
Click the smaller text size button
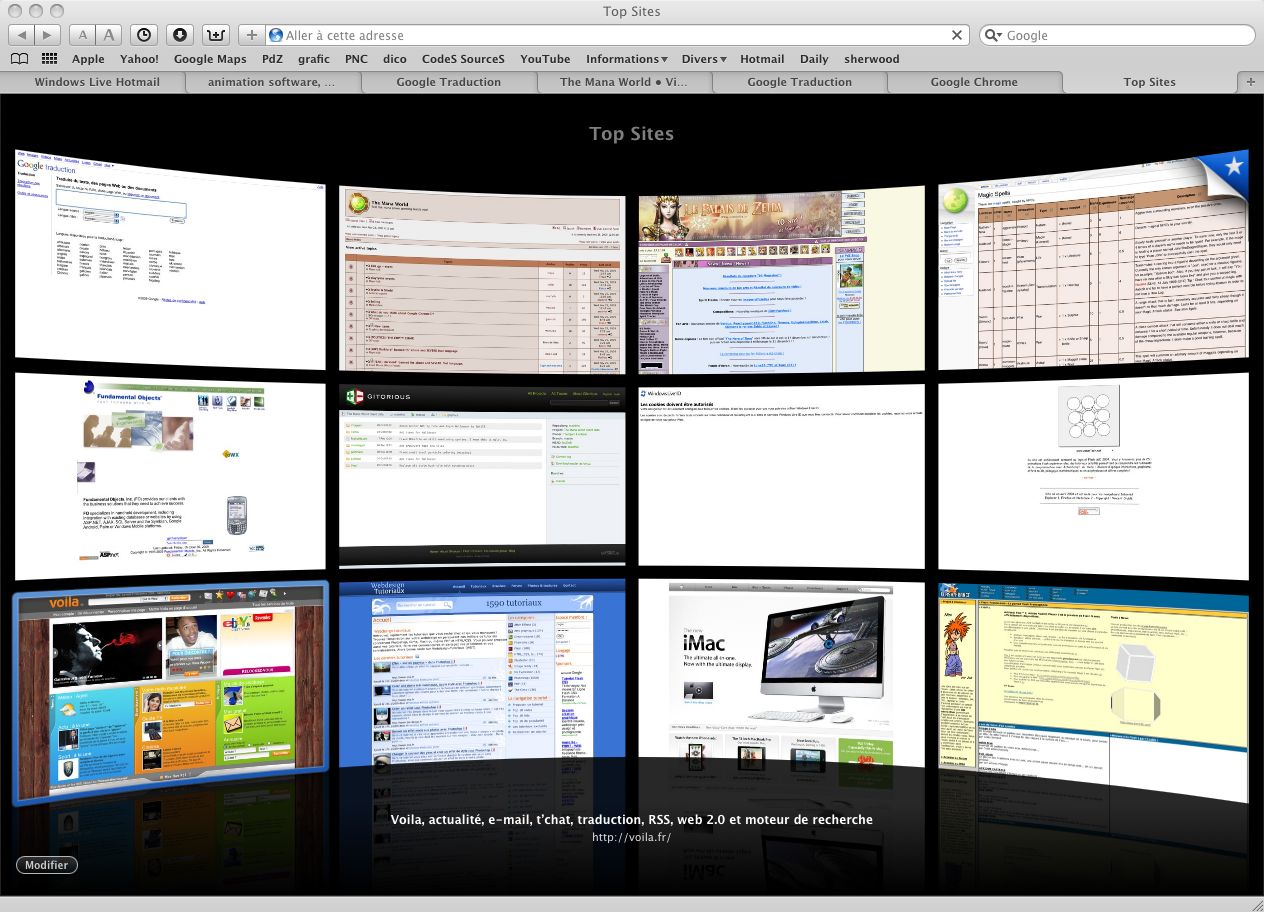(x=83, y=35)
